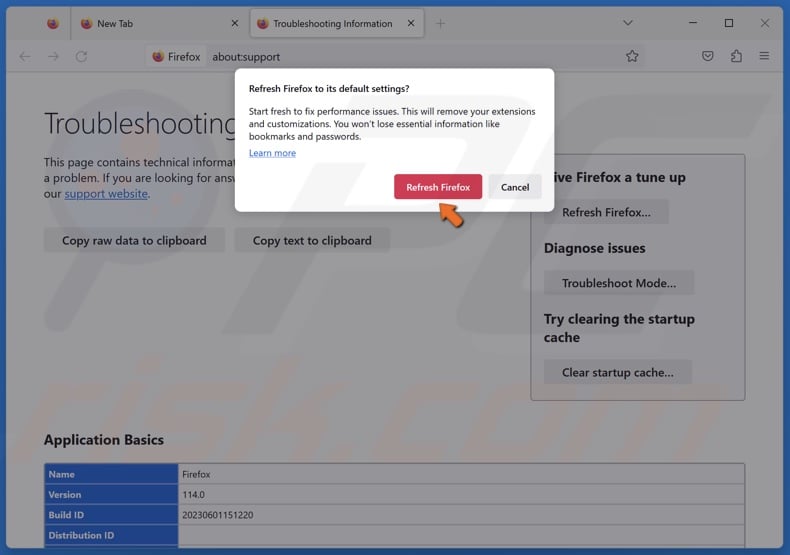The width and height of the screenshot is (790, 555).
Task: Minimize the Firefox window
Action: (x=693, y=23)
